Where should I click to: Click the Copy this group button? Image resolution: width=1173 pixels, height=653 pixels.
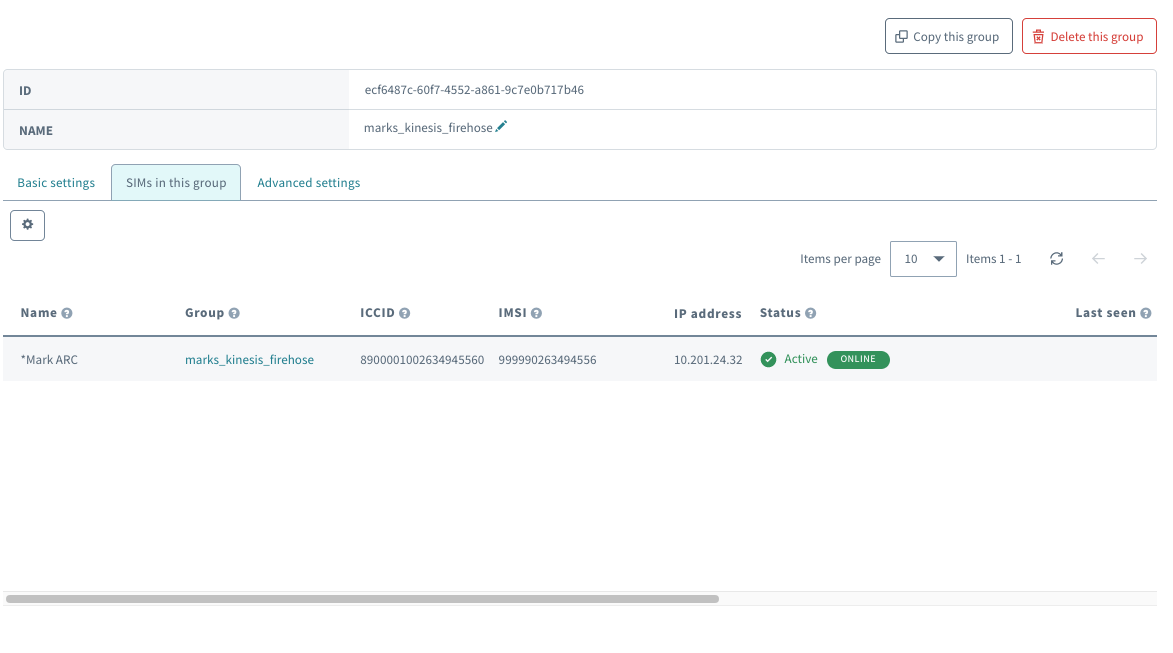pyautogui.click(x=948, y=35)
